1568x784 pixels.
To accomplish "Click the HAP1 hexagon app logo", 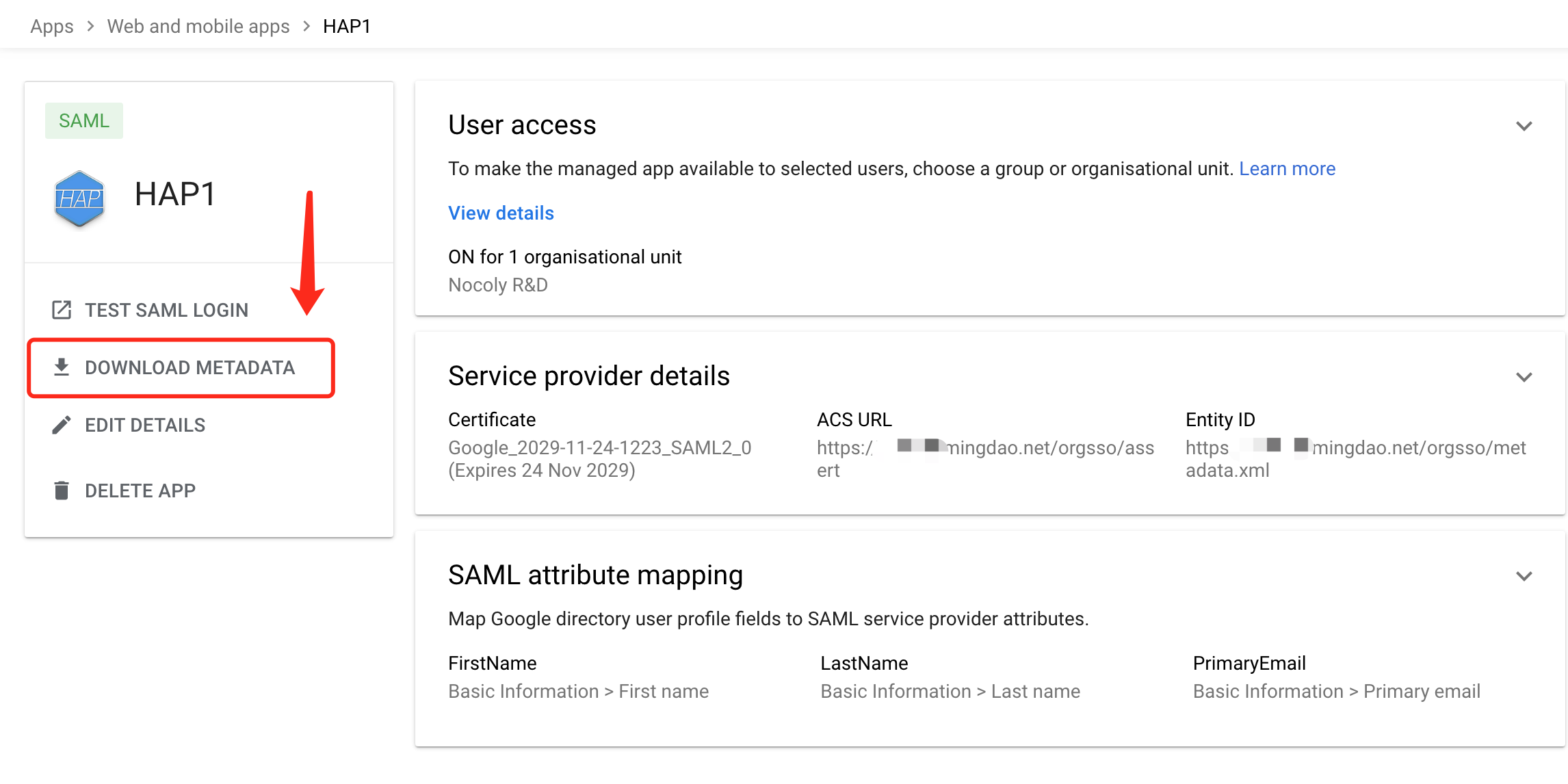I will pyautogui.click(x=79, y=198).
